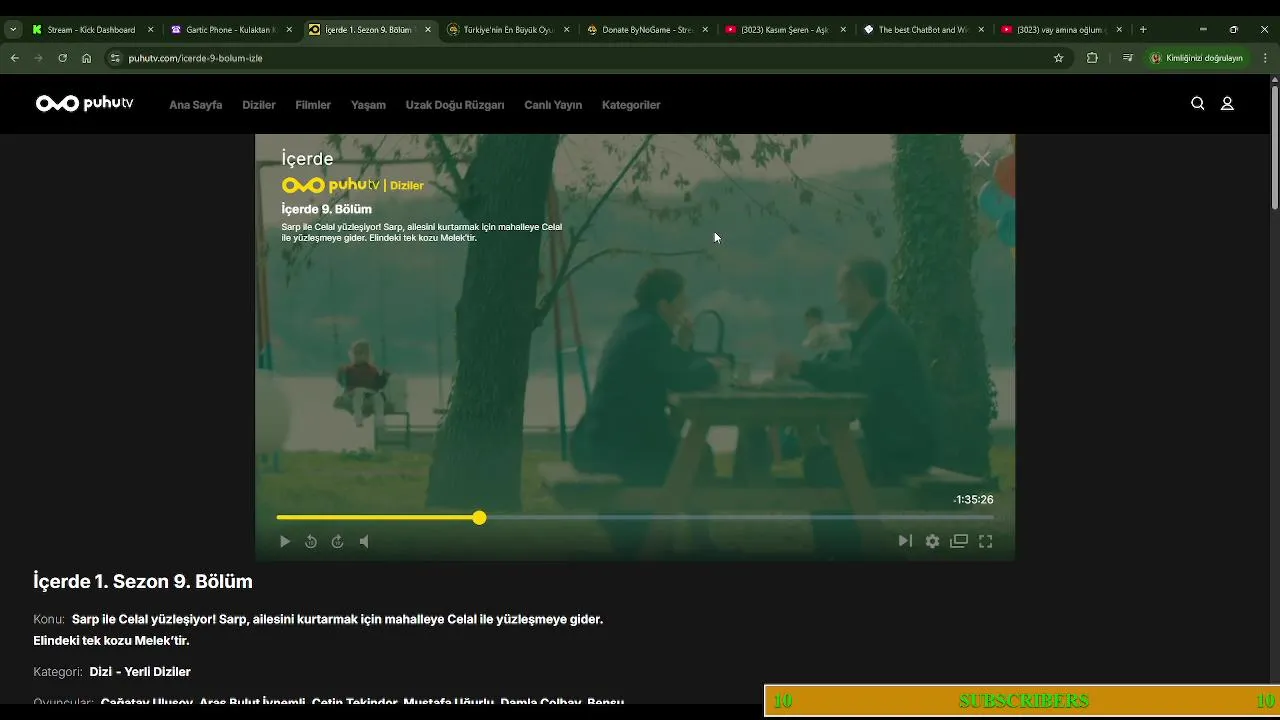Enable picture-in-picture mode
Viewport: 1280px width, 720px height.
(x=959, y=541)
